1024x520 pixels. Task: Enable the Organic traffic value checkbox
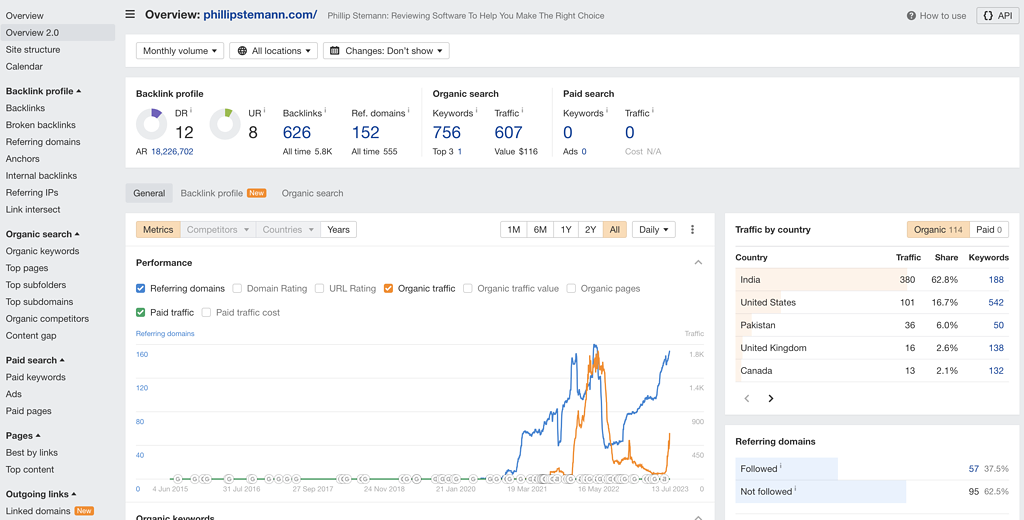[468, 288]
